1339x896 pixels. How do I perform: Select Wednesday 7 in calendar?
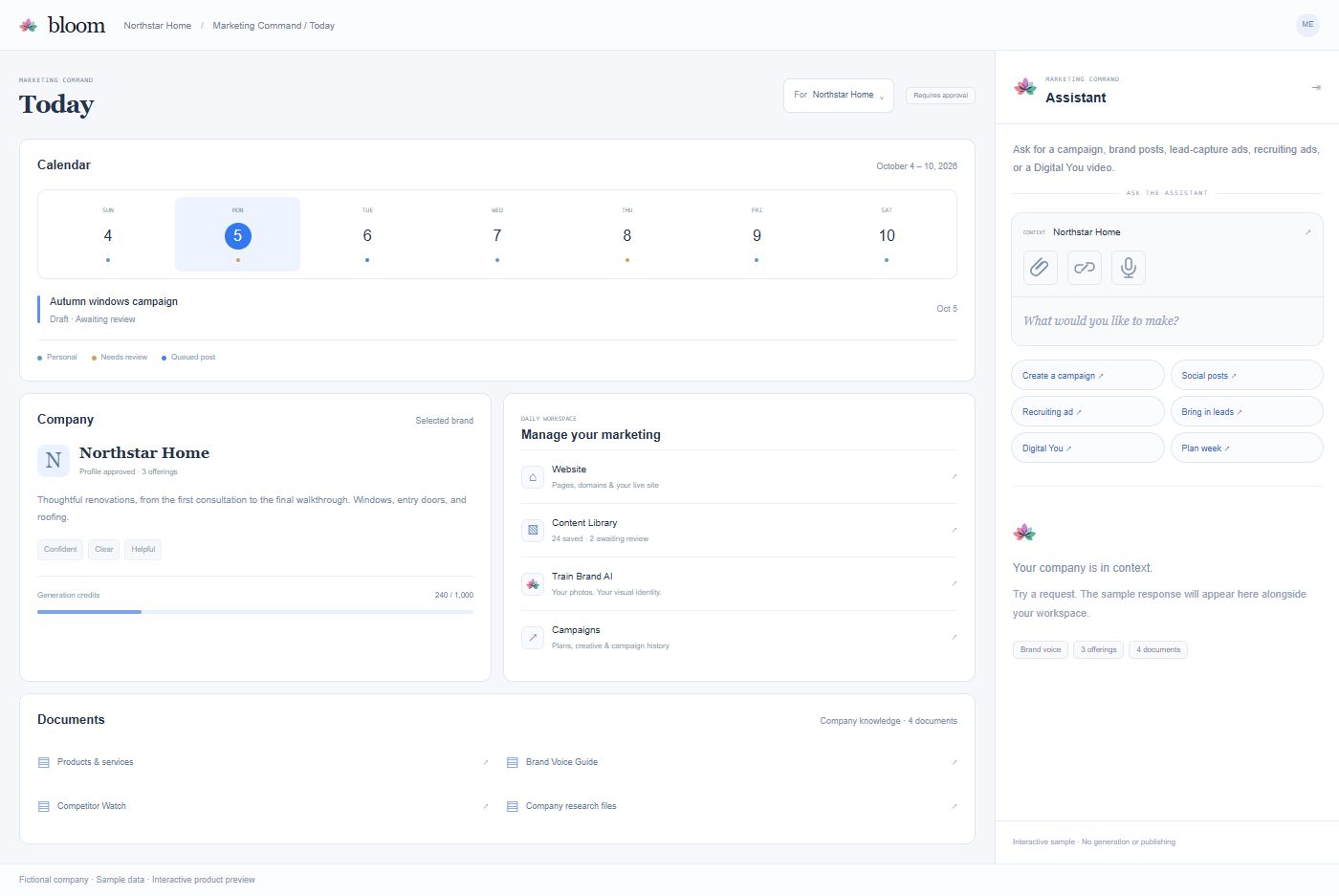click(497, 234)
